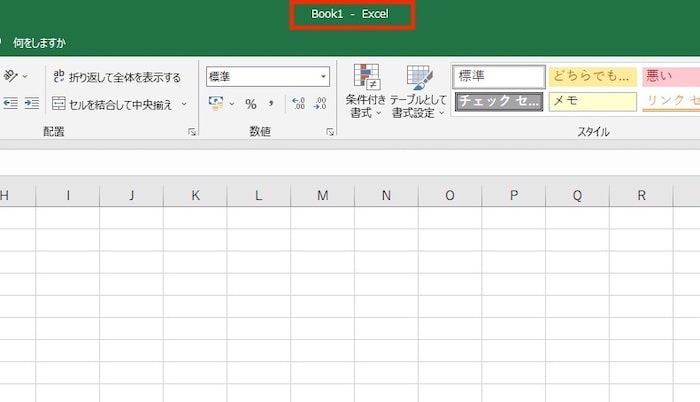Select column header R

point(641,195)
